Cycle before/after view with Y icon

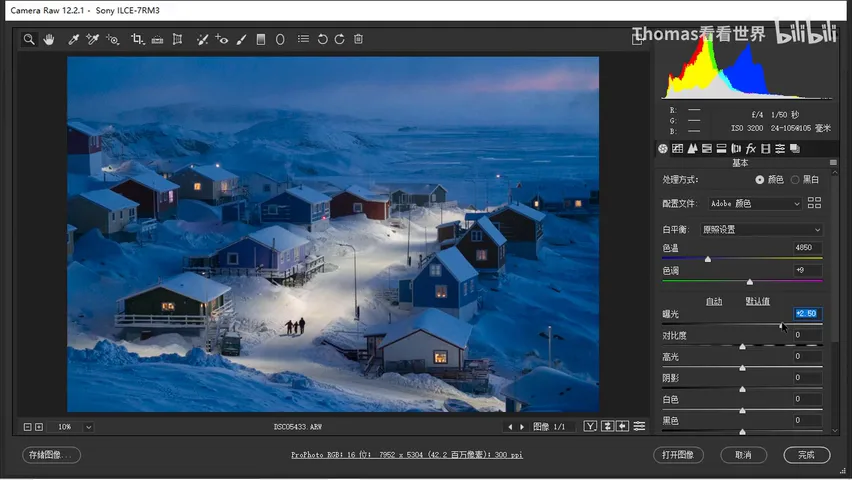click(590, 426)
